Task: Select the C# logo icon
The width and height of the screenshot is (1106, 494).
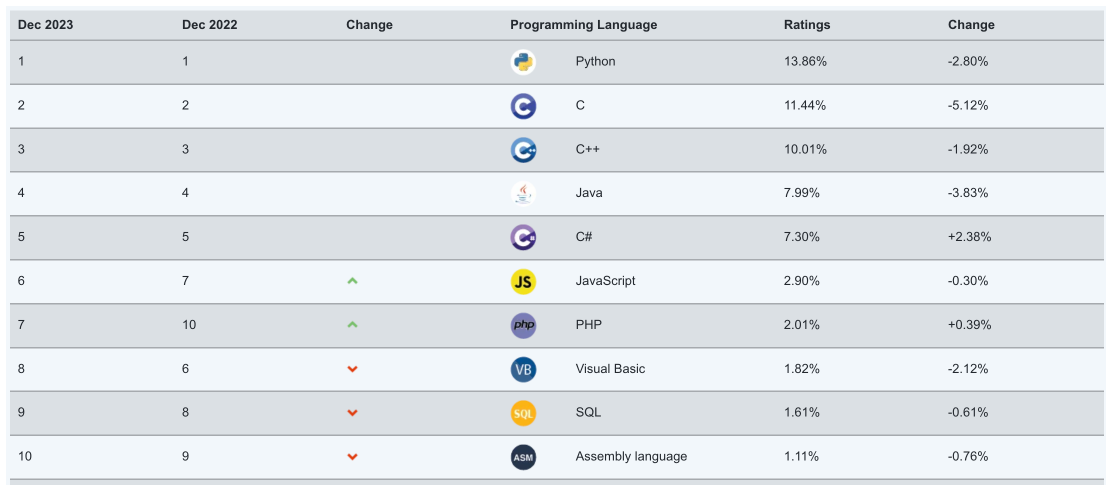Action: 523,238
